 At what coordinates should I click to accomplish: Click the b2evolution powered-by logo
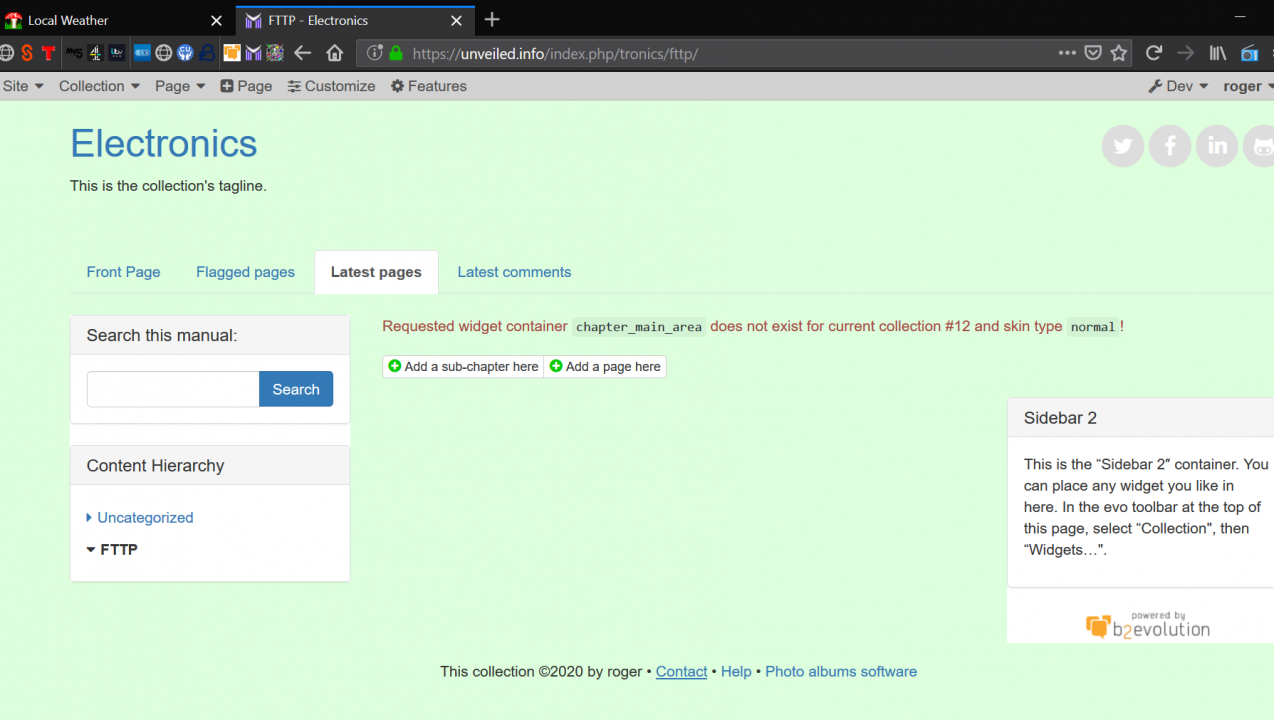[x=1148, y=625]
